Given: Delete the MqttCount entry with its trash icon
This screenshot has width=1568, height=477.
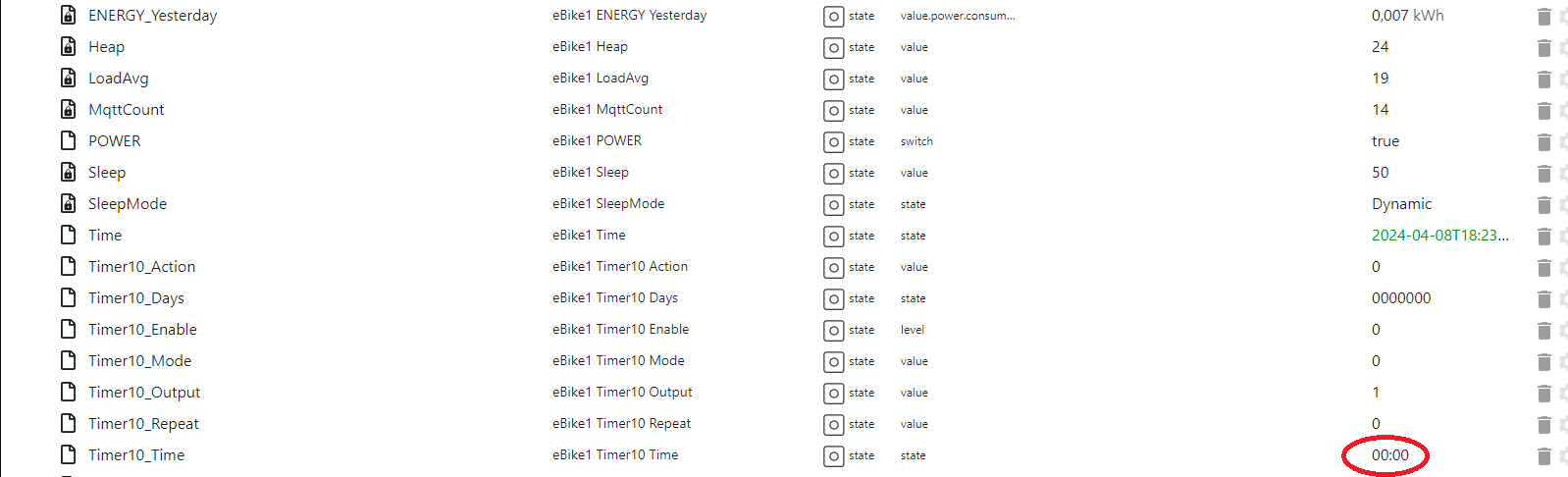Looking at the screenshot, I should coord(1543,110).
